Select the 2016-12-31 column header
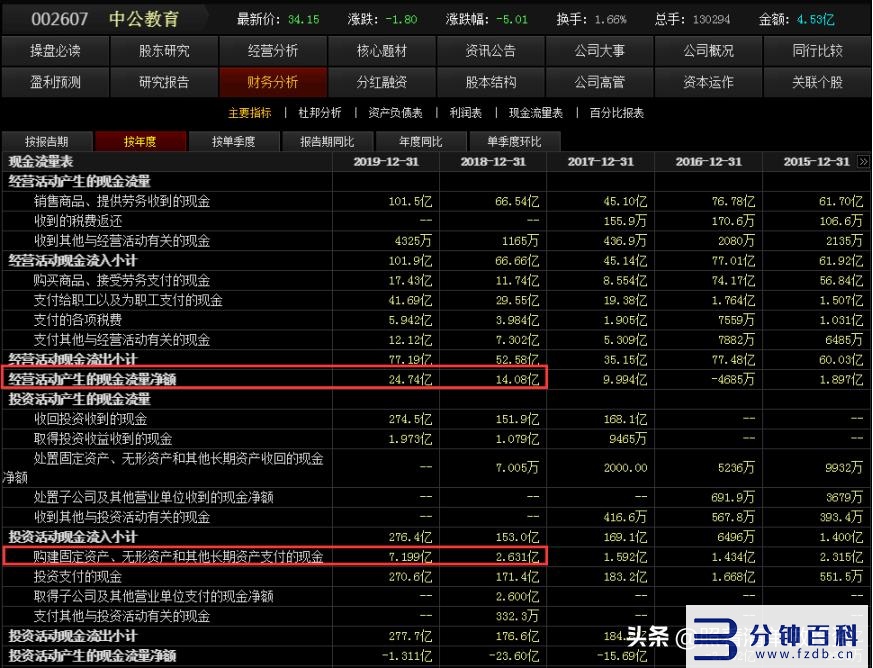873x668 pixels. [x=709, y=162]
